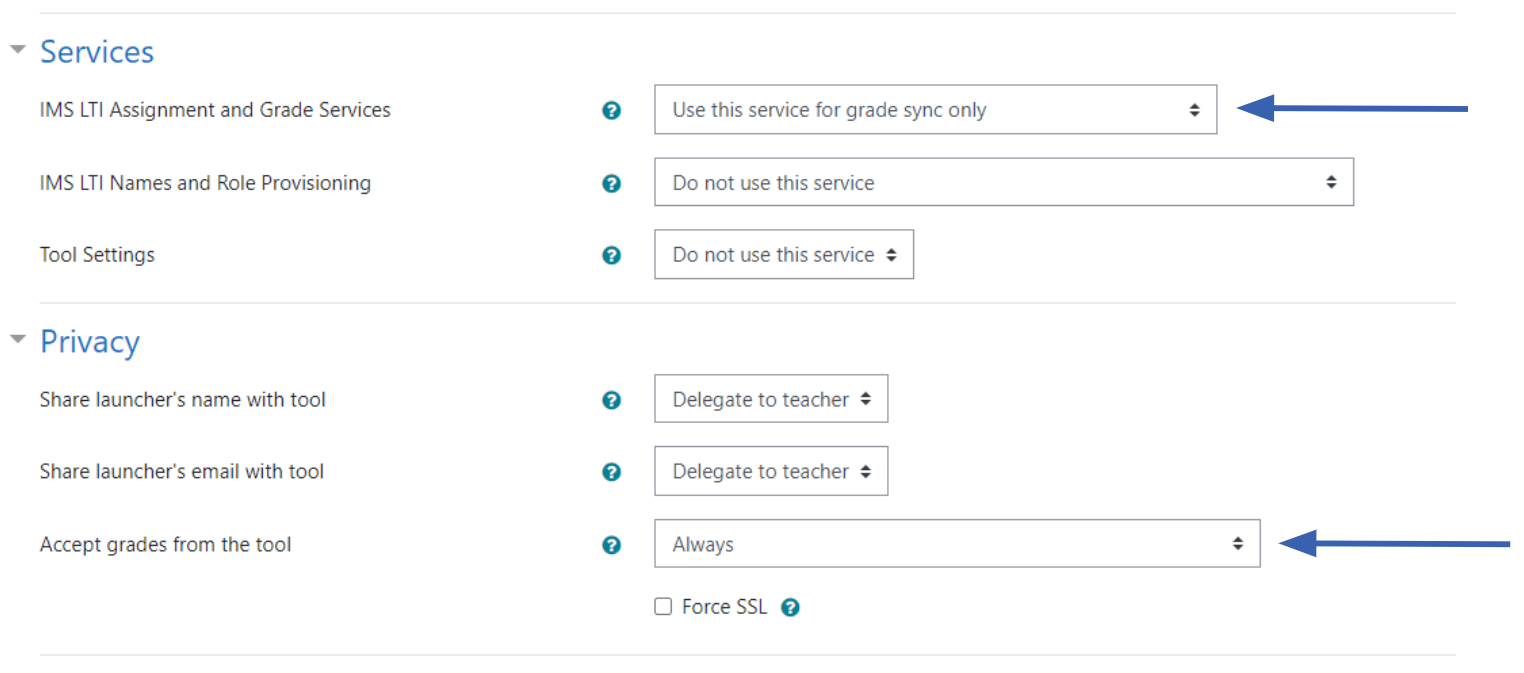1524x673 pixels.
Task: Open the Names and Role Provisioning dropdown
Action: point(1003,183)
